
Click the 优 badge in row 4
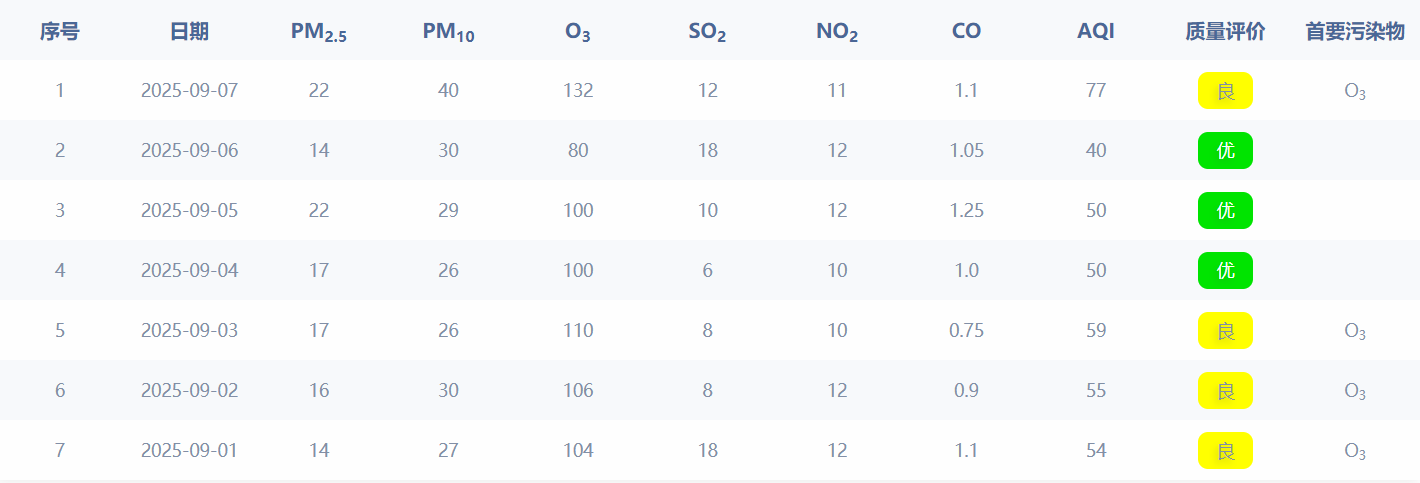click(x=1225, y=271)
